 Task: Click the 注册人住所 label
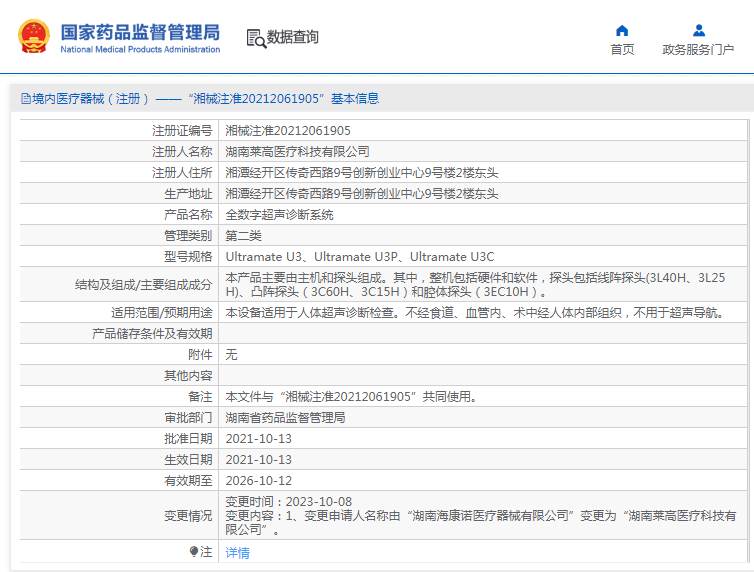(182, 173)
